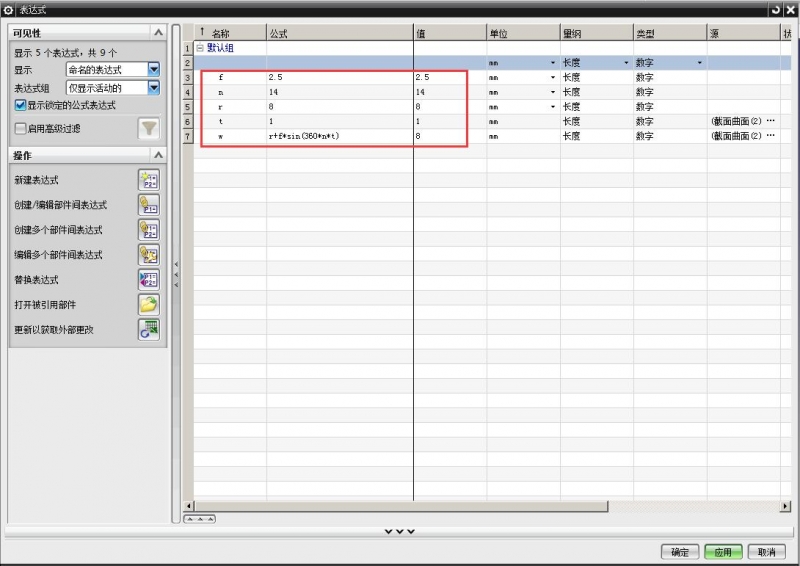Click the dialog settings gear icon
This screenshot has width=800, height=566.
pos(8,10)
